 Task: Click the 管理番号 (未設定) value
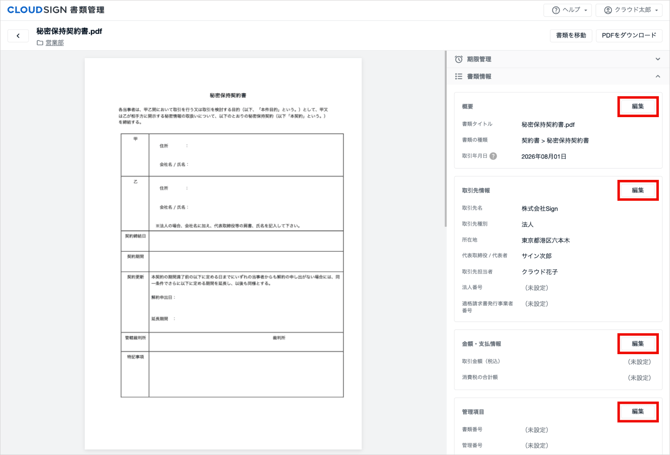[x=536, y=446]
